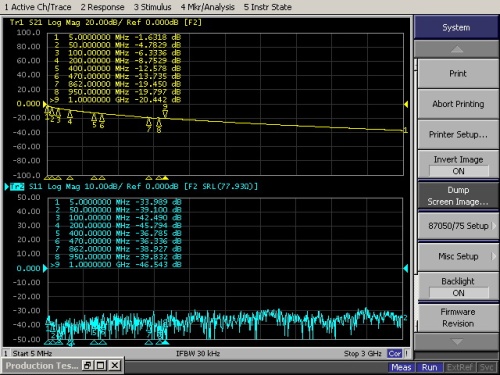
Task: Expand the 87050/75 Setup submenu
Action: (458, 226)
